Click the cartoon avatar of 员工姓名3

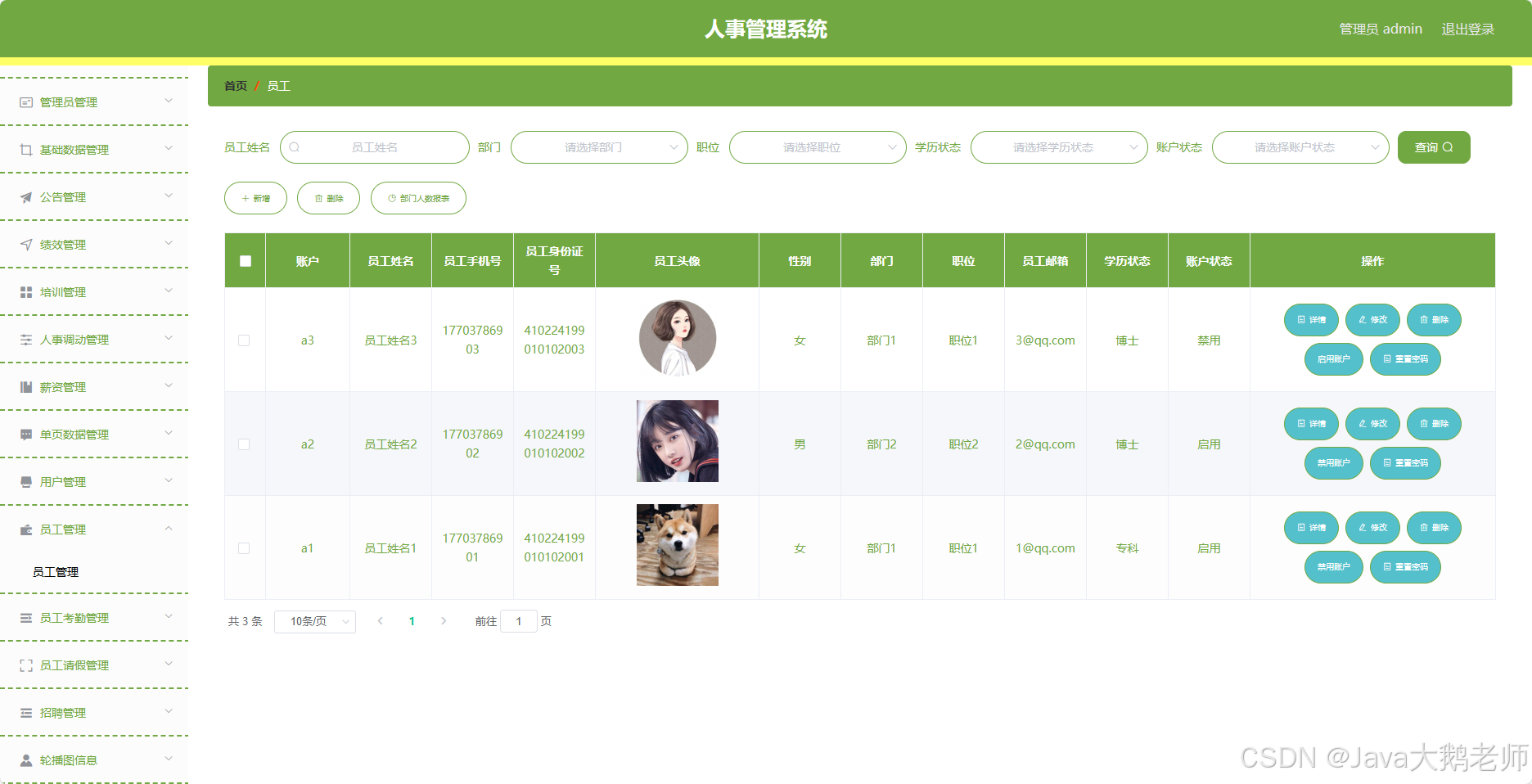point(678,338)
